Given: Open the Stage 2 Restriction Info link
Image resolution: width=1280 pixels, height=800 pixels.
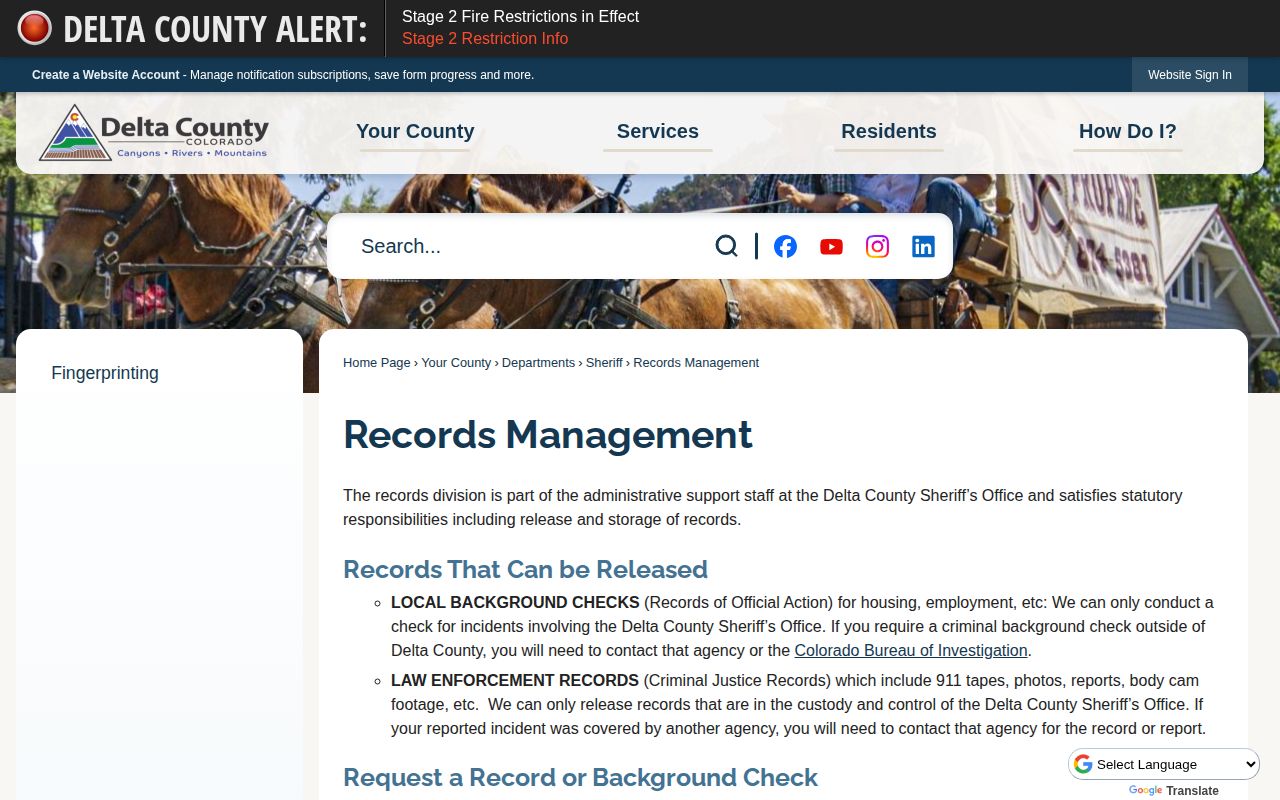Looking at the screenshot, I should tap(485, 39).
